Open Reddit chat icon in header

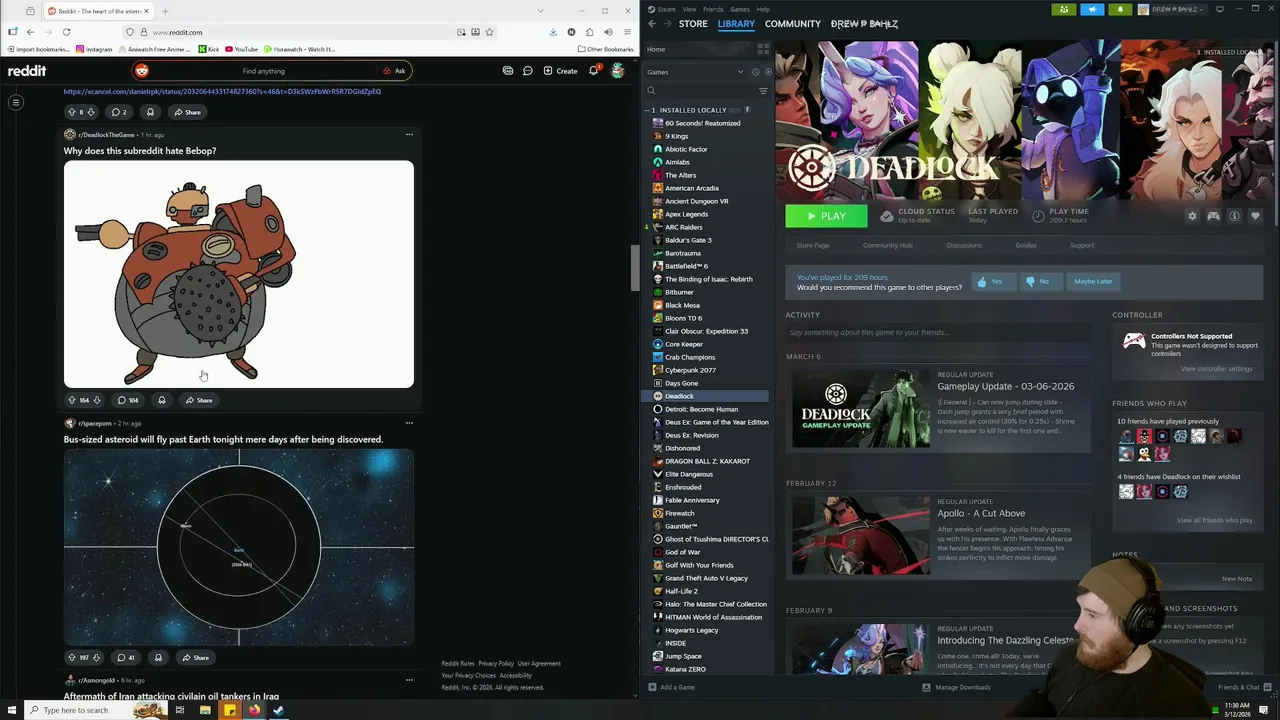point(527,71)
